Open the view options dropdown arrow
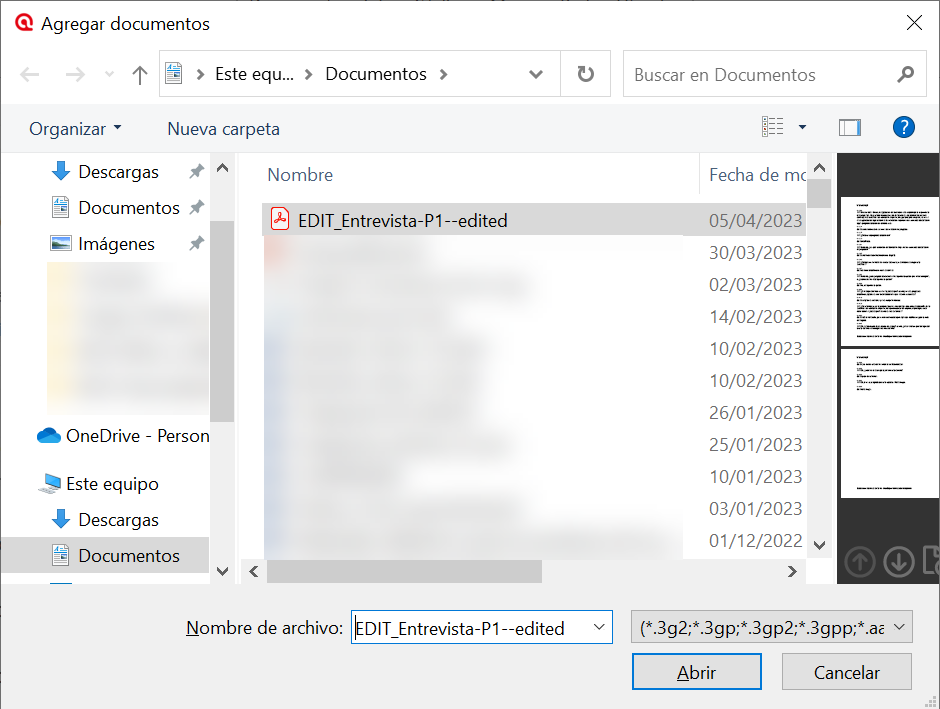Screen dimensions: 940x709 (x=802, y=127)
